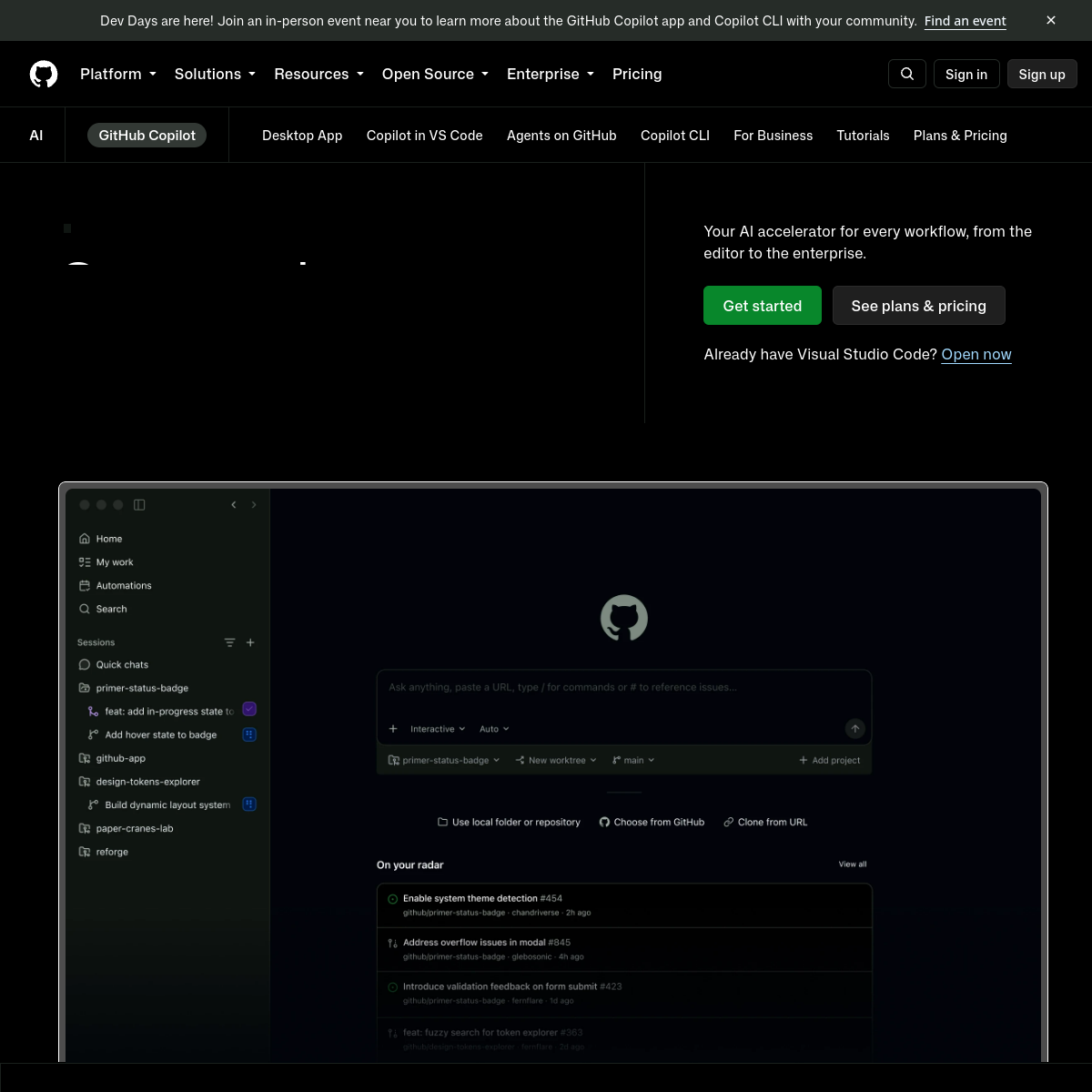
Task: Click the Quick chats bubble icon
Action: pyautogui.click(x=85, y=664)
